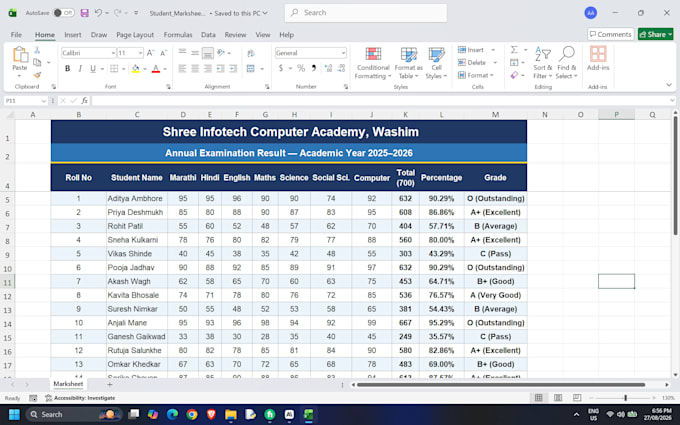Toggle Bold formatting
Viewport: 680px width, 425px height.
pos(67,69)
